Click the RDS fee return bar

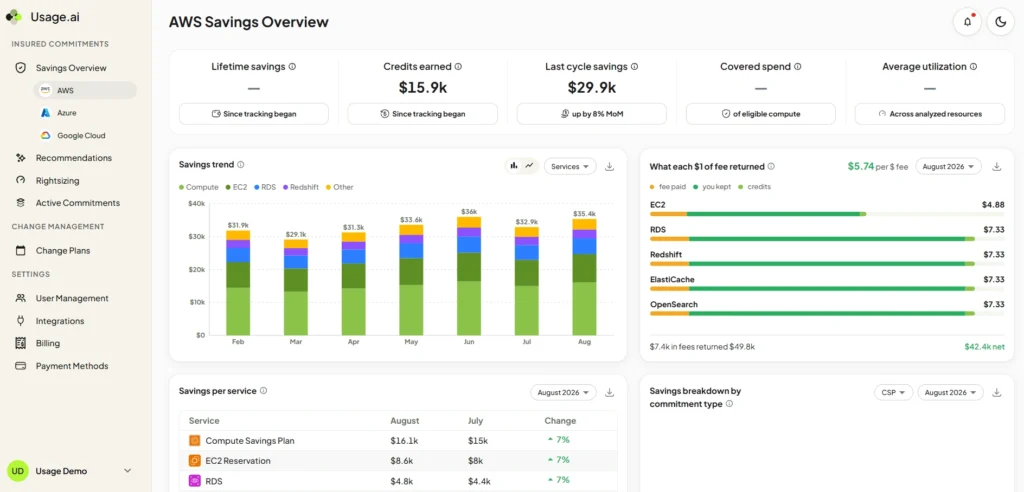[827, 239]
